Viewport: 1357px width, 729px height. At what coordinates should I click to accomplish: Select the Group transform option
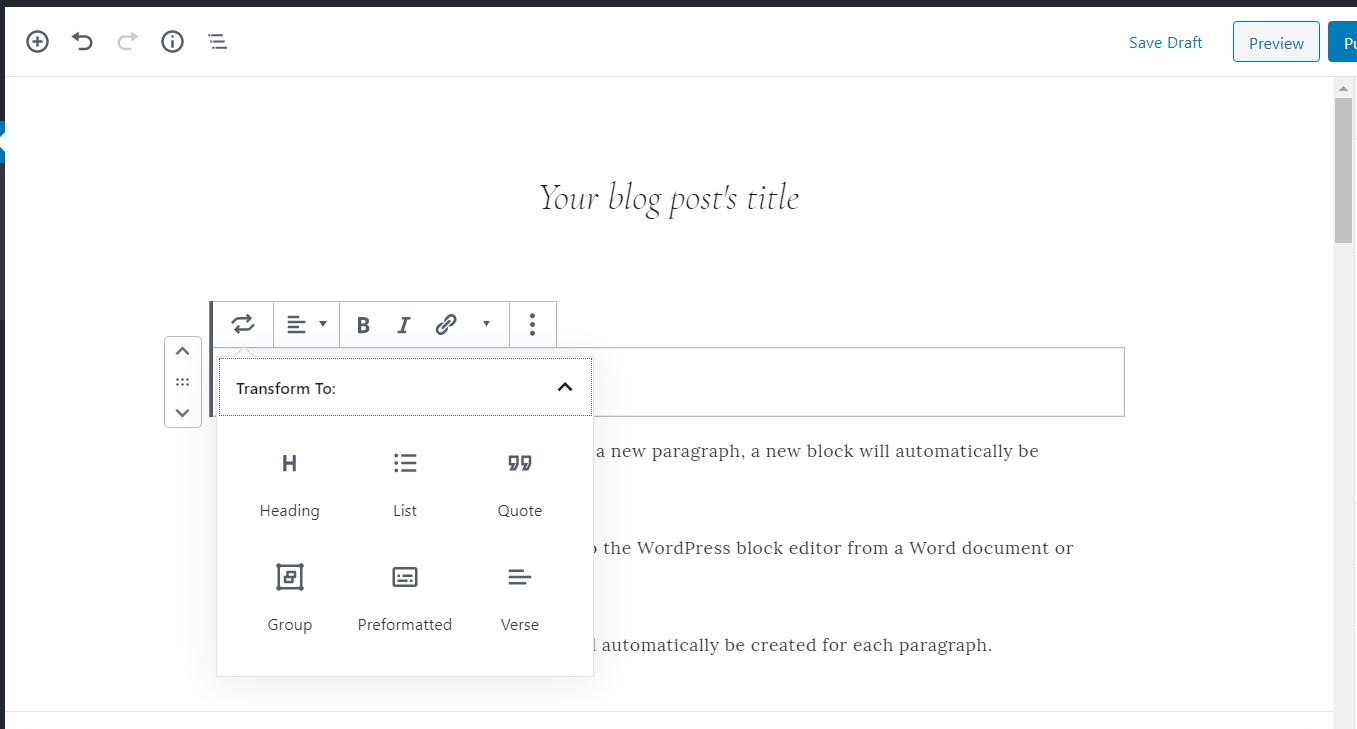(x=289, y=597)
